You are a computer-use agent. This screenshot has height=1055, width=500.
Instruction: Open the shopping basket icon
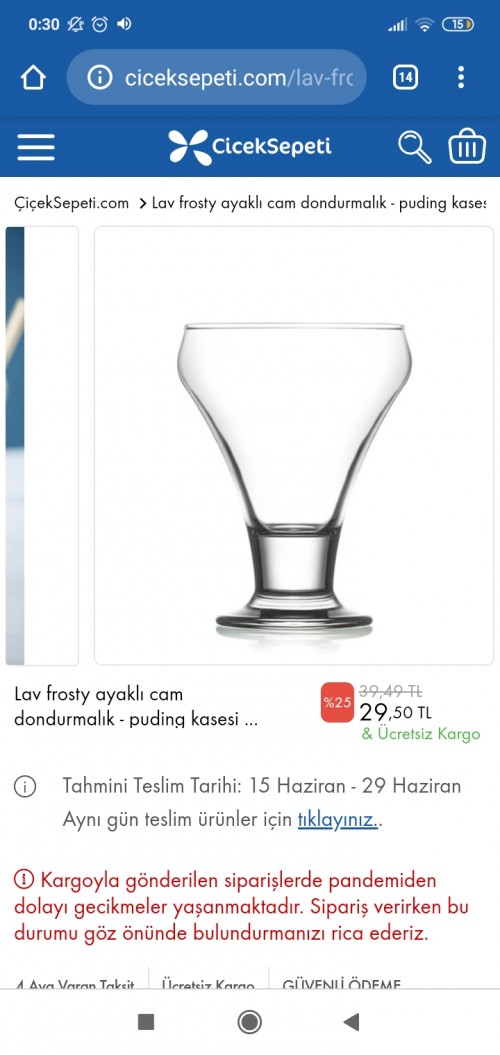(x=467, y=147)
